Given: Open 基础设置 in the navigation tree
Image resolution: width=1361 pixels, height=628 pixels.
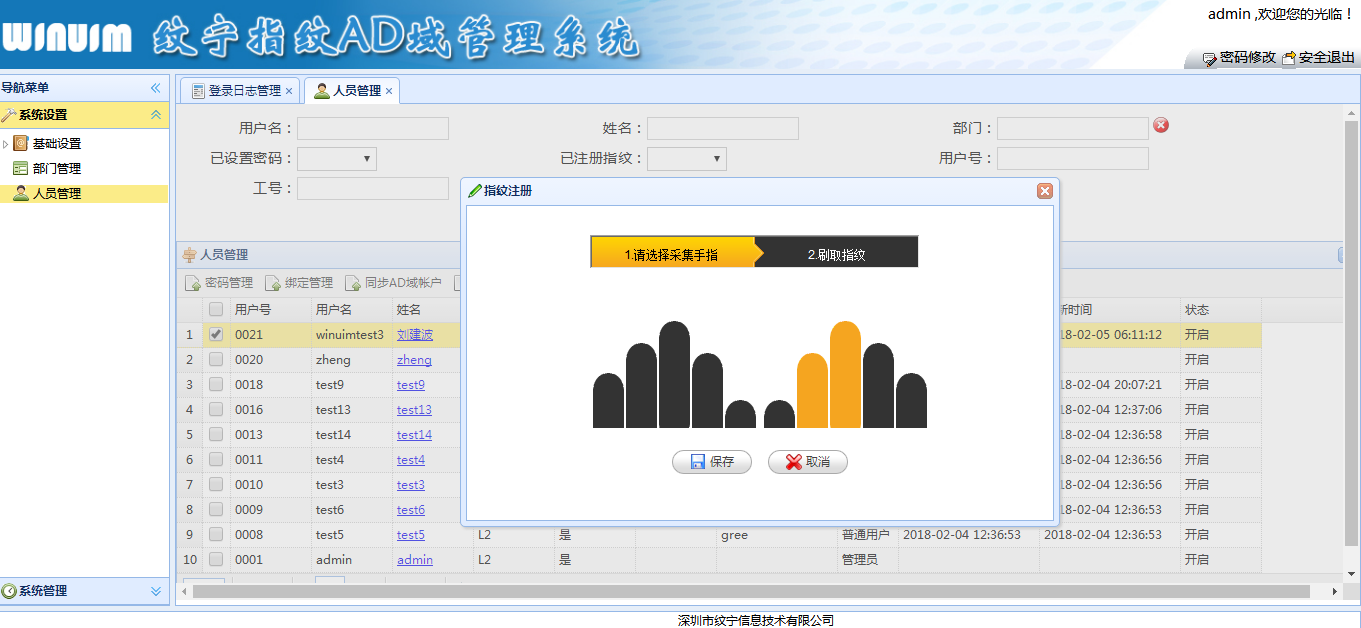Looking at the screenshot, I should point(57,144).
